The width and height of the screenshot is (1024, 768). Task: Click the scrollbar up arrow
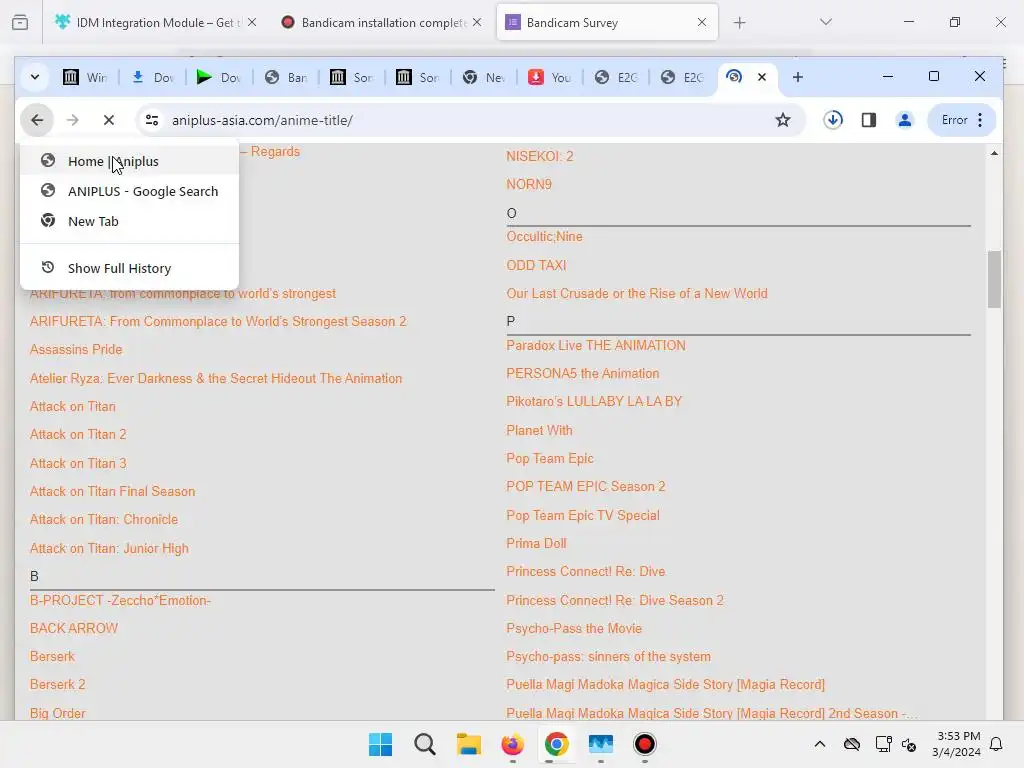(x=994, y=153)
